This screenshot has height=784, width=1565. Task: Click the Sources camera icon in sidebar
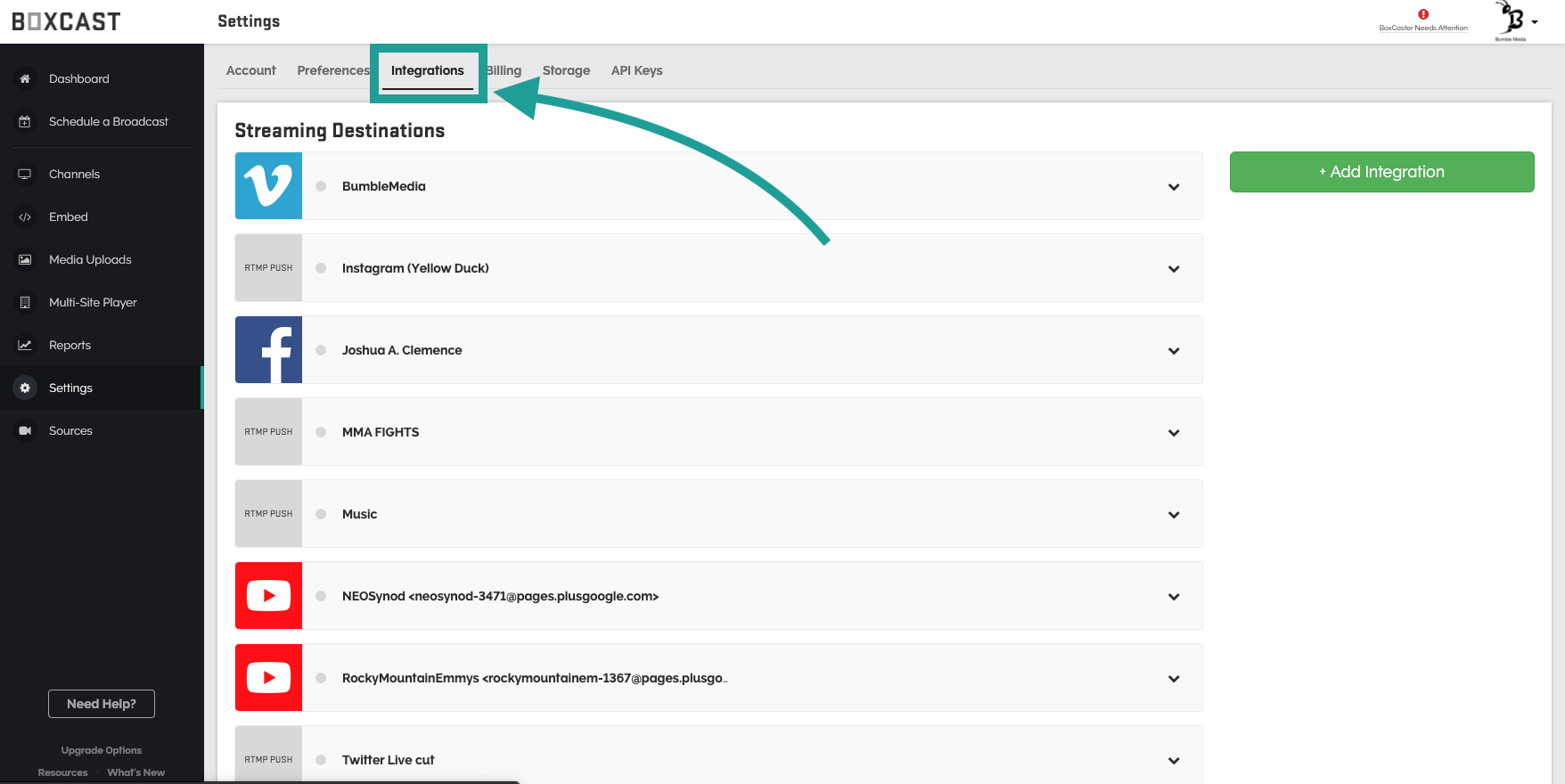tap(25, 431)
